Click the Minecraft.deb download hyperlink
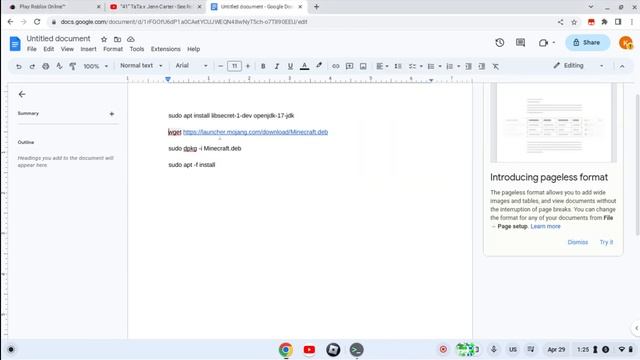640x360 pixels. 256,132
